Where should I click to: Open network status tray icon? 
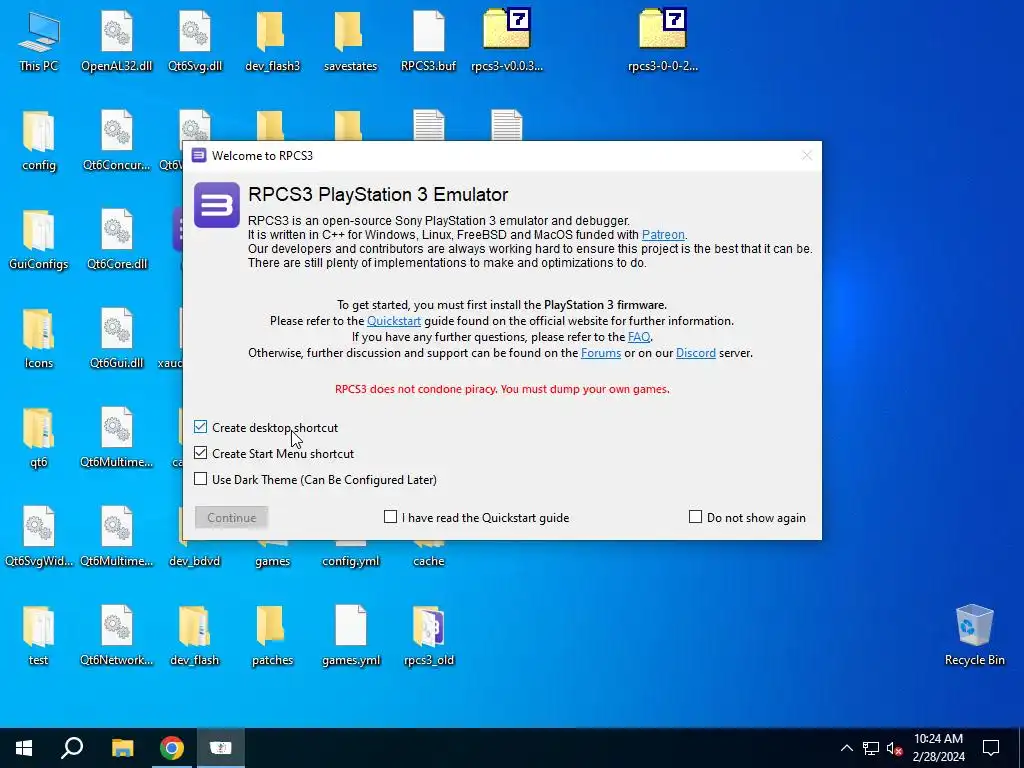pyautogui.click(x=871, y=748)
